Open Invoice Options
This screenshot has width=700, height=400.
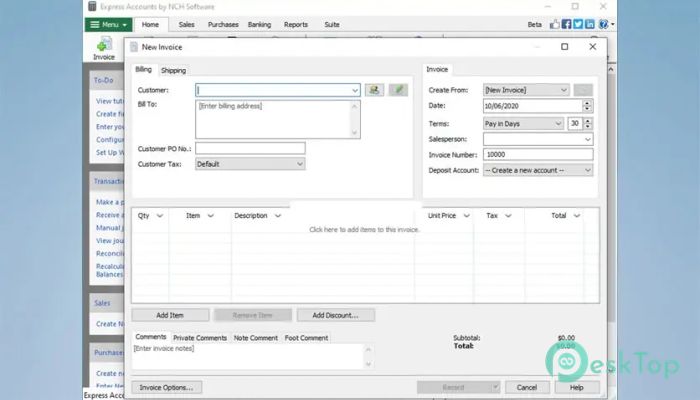point(167,387)
